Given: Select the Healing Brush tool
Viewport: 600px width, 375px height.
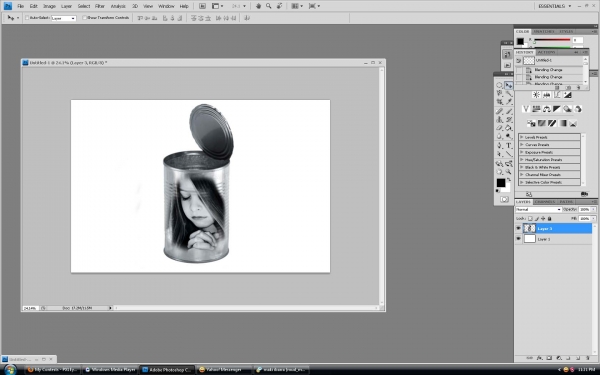Looking at the screenshot, I should click(x=500, y=111).
